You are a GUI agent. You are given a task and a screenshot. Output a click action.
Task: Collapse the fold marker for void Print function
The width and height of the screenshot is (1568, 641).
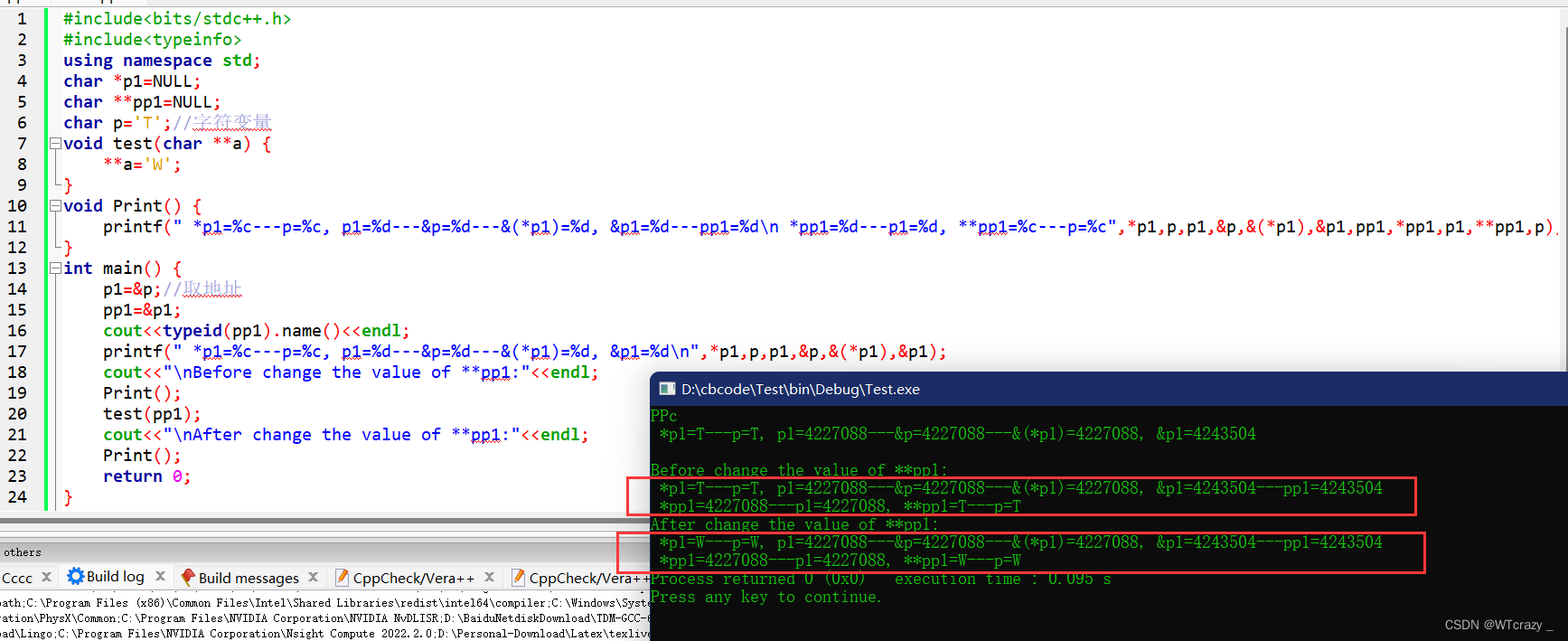[55, 206]
